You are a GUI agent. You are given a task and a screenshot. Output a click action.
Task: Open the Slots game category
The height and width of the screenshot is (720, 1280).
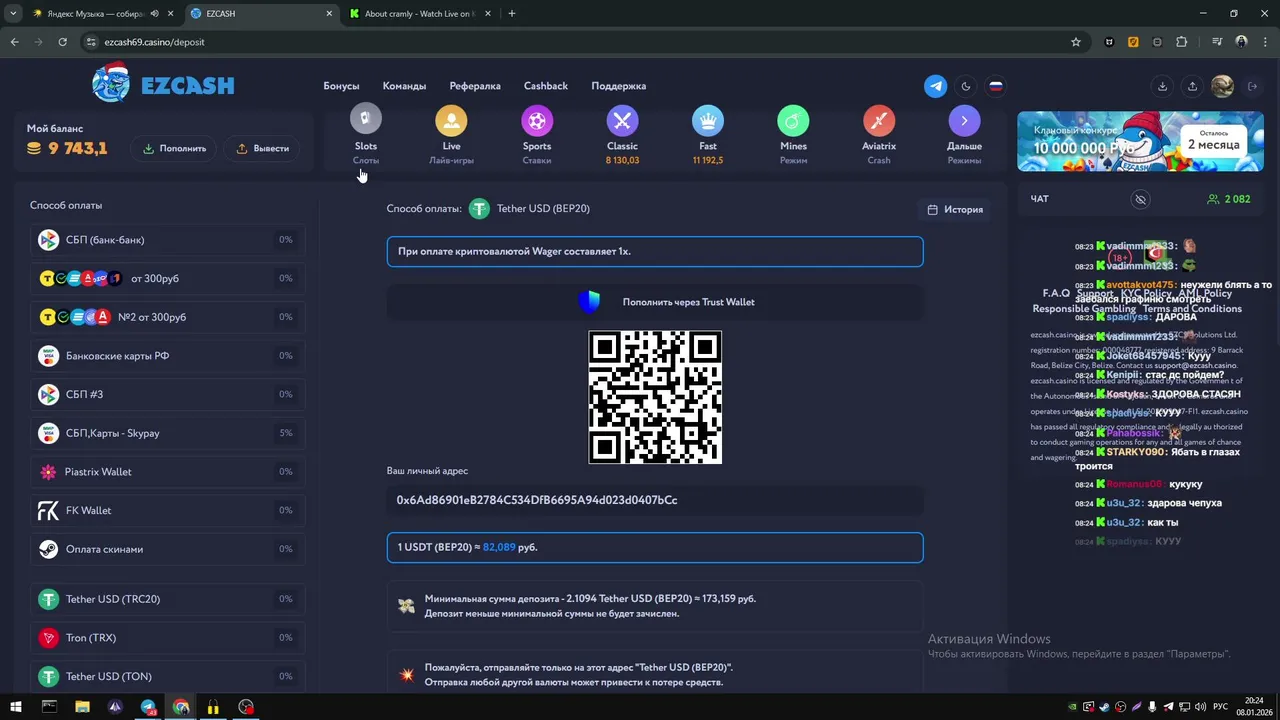[366, 135]
